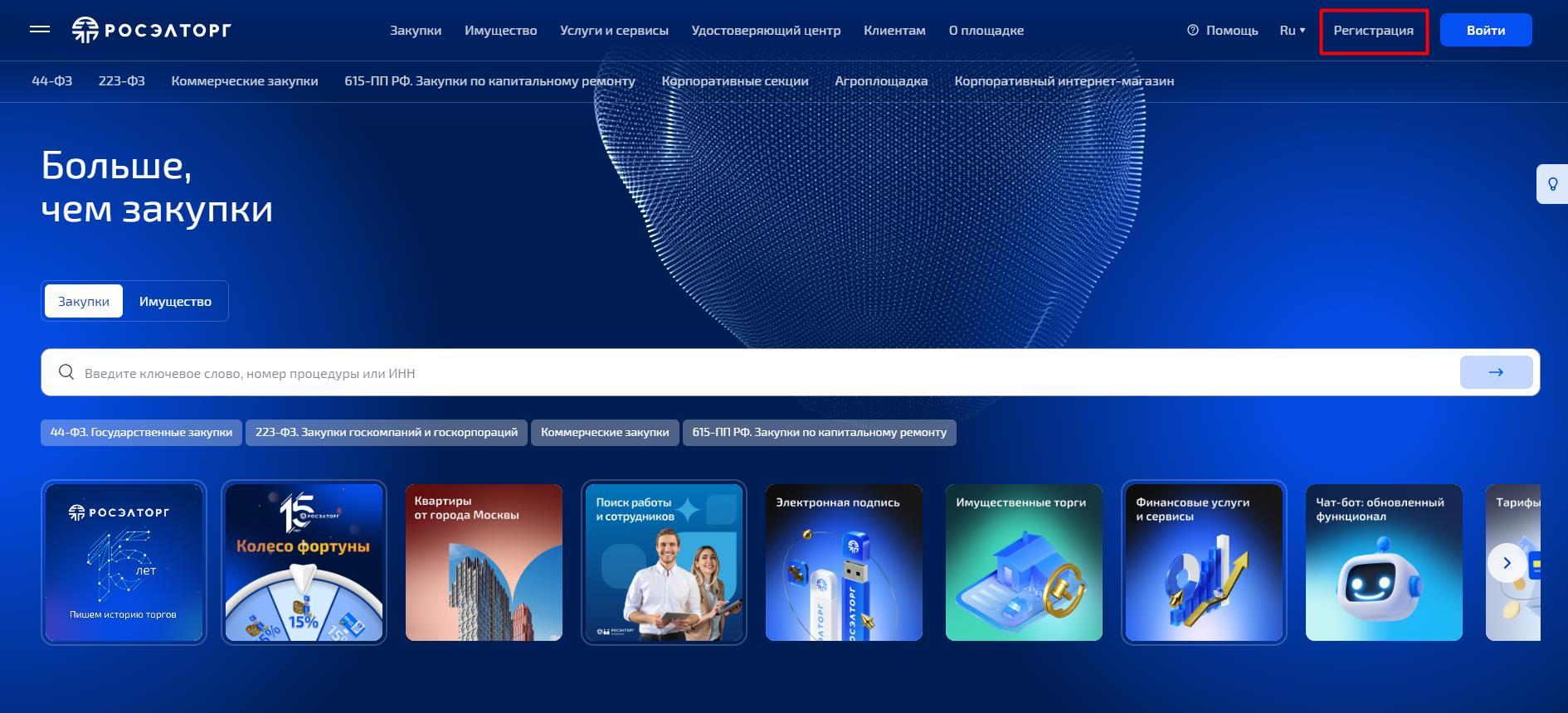Open Финансовые услуги и сервисы card
Viewport: 1568px width, 713px height.
(1204, 562)
